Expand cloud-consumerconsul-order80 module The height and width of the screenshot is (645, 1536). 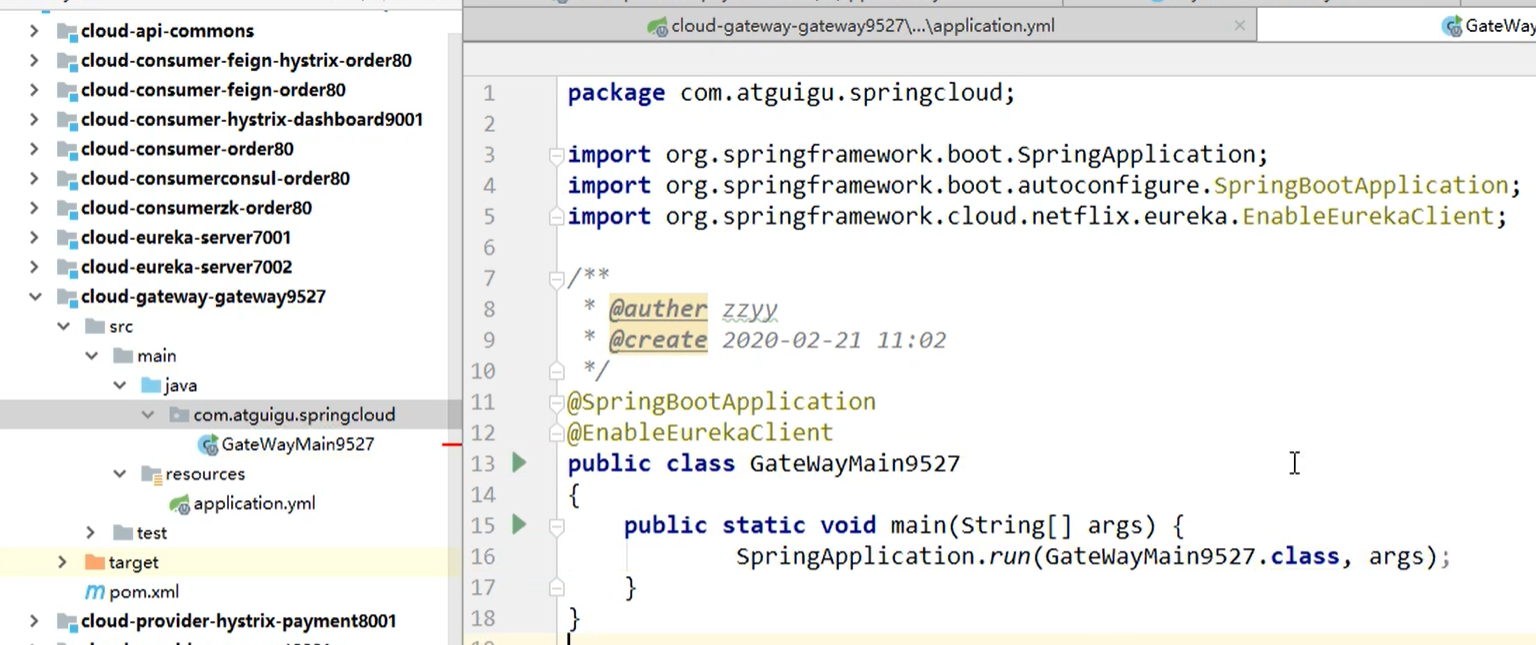[34, 179]
